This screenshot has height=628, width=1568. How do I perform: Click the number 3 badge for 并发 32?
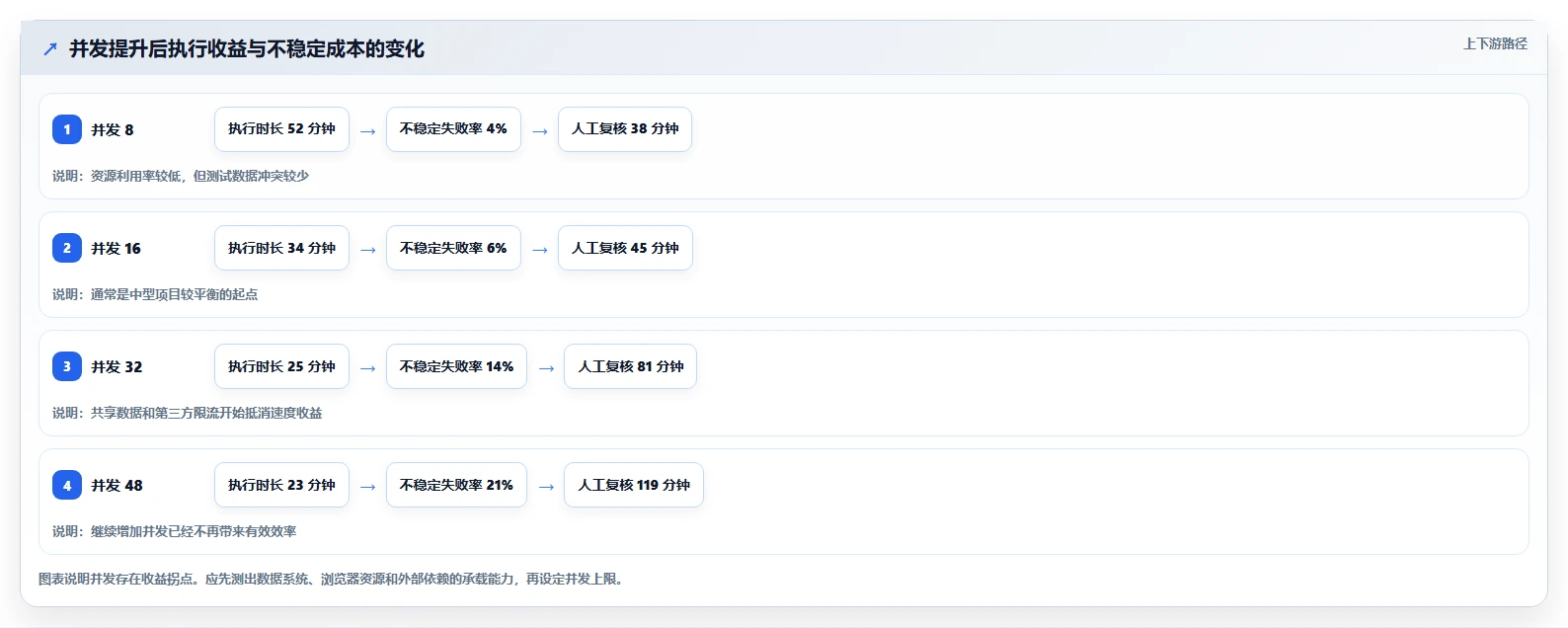67,366
